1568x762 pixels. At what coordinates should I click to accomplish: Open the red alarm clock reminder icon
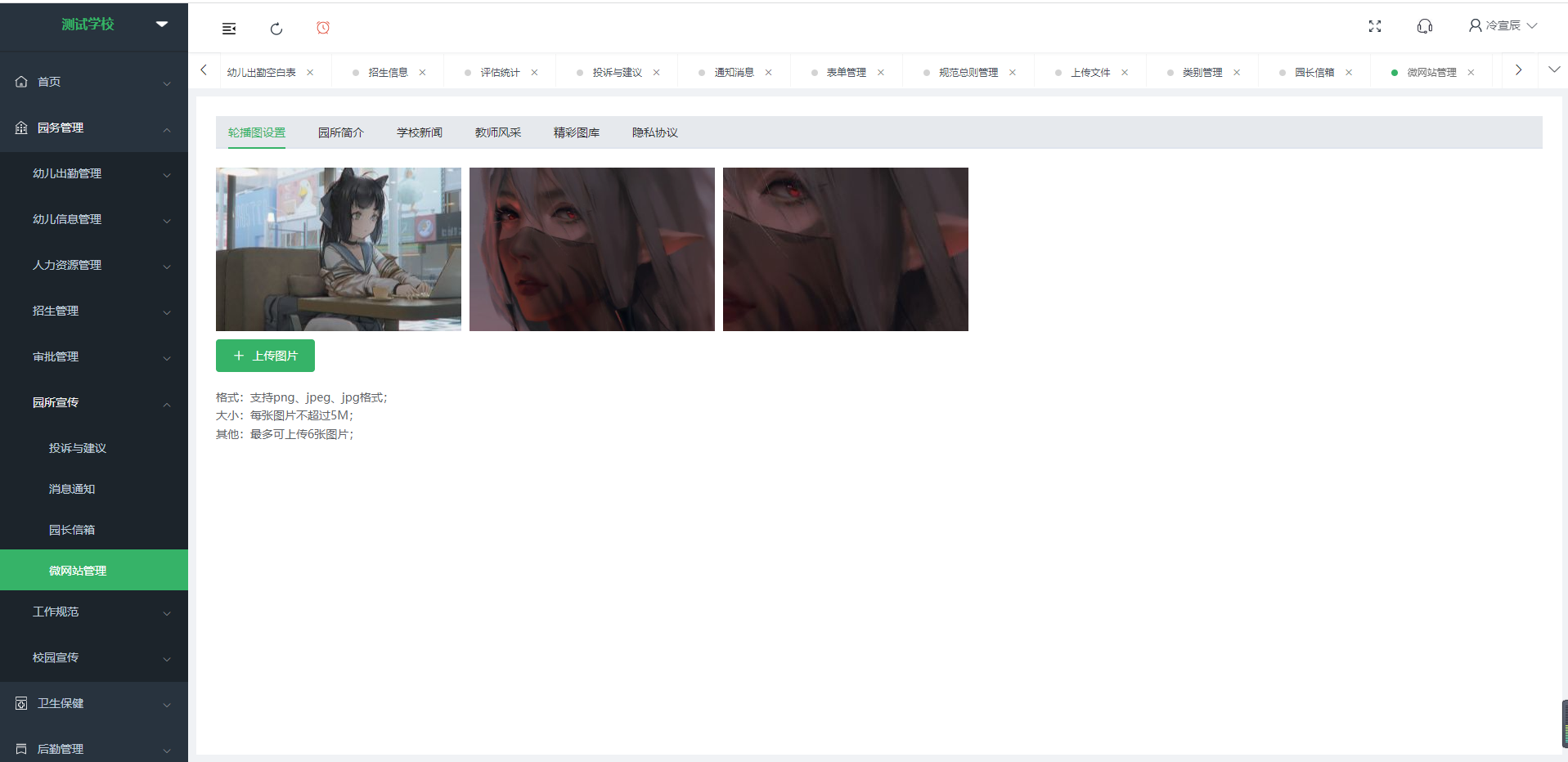tap(323, 28)
